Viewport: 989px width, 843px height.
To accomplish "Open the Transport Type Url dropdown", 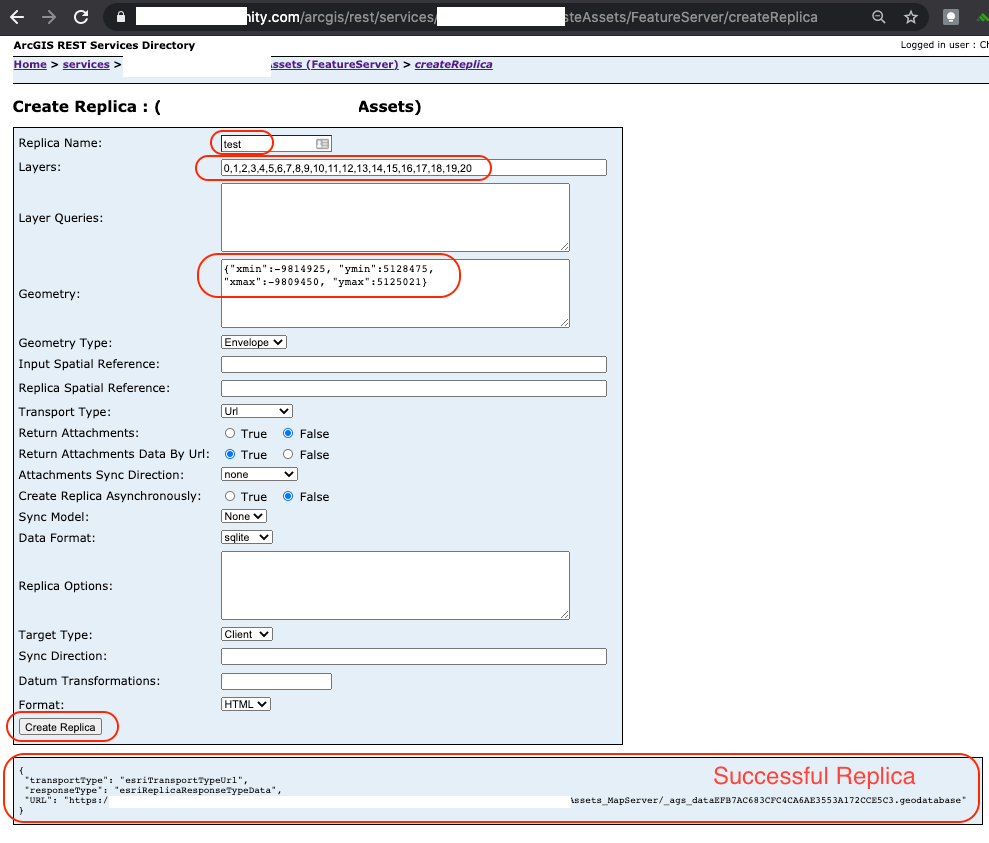I will coord(257,411).
